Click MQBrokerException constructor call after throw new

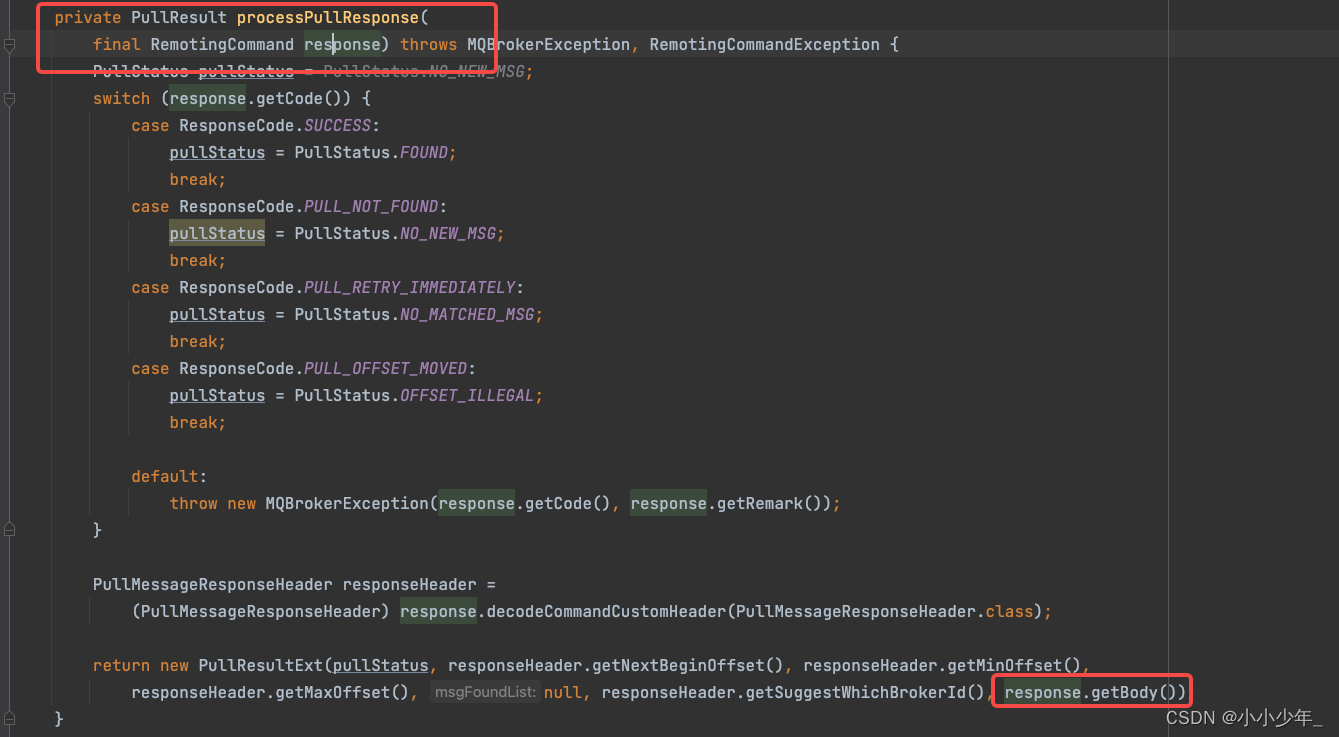347,504
